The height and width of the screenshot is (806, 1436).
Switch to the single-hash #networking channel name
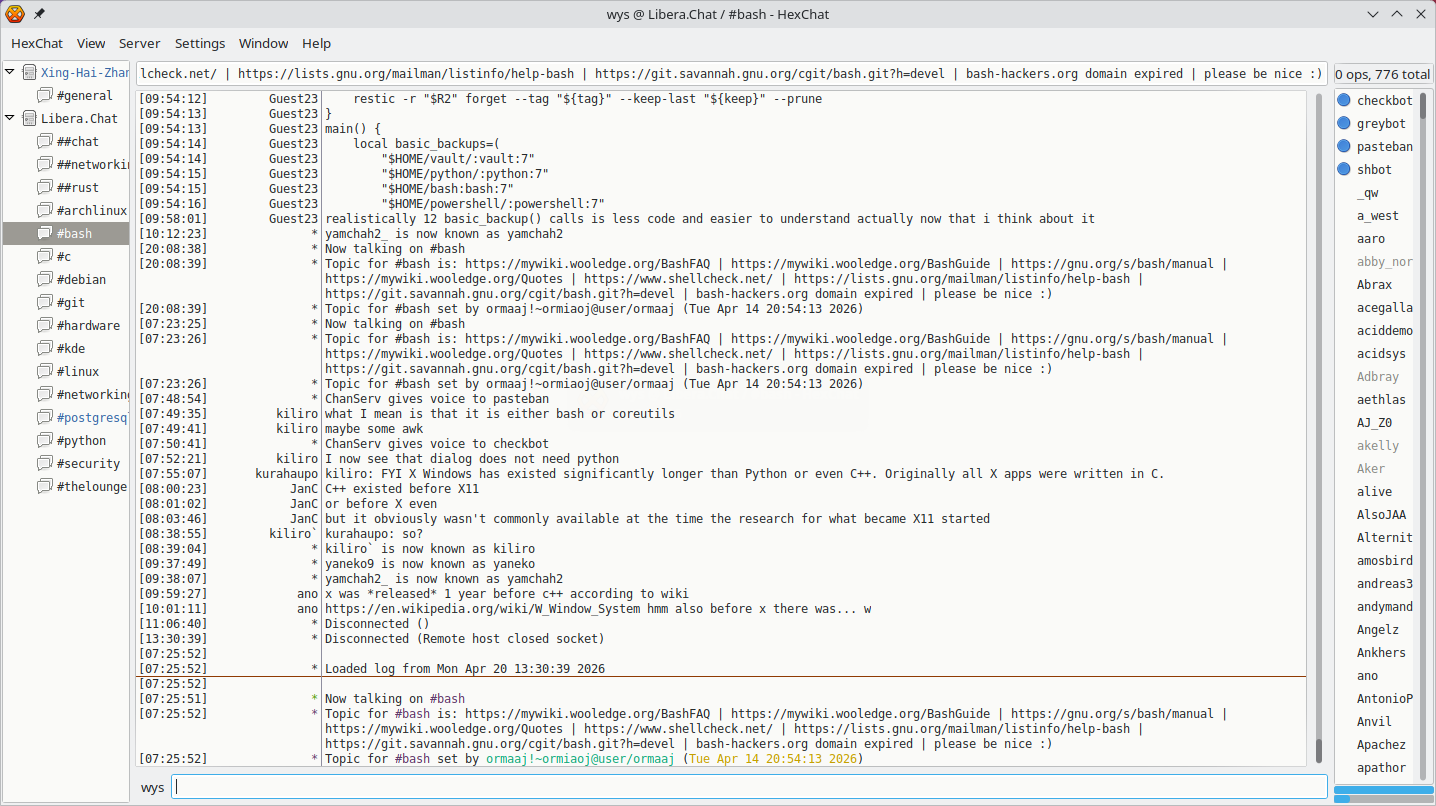click(94, 394)
